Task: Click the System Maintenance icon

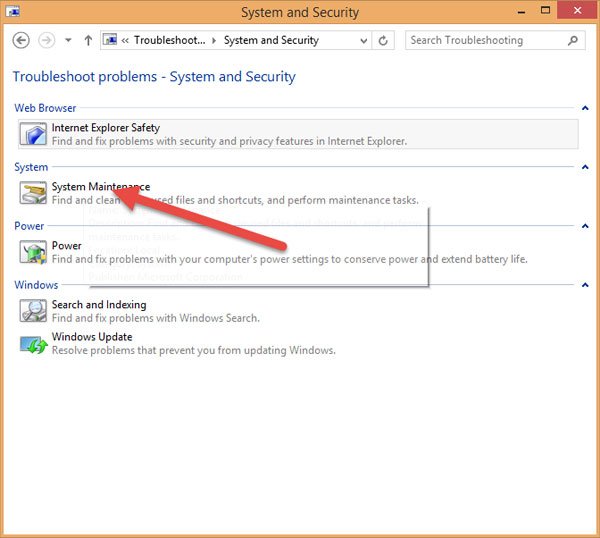Action: (33, 193)
